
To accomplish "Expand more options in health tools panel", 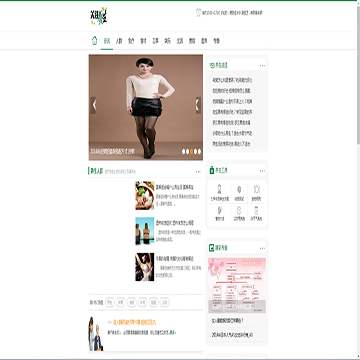I will [x=262, y=171].
